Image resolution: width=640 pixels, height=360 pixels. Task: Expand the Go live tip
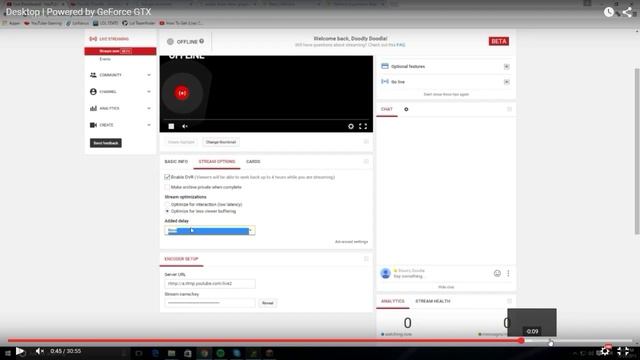coord(507,82)
